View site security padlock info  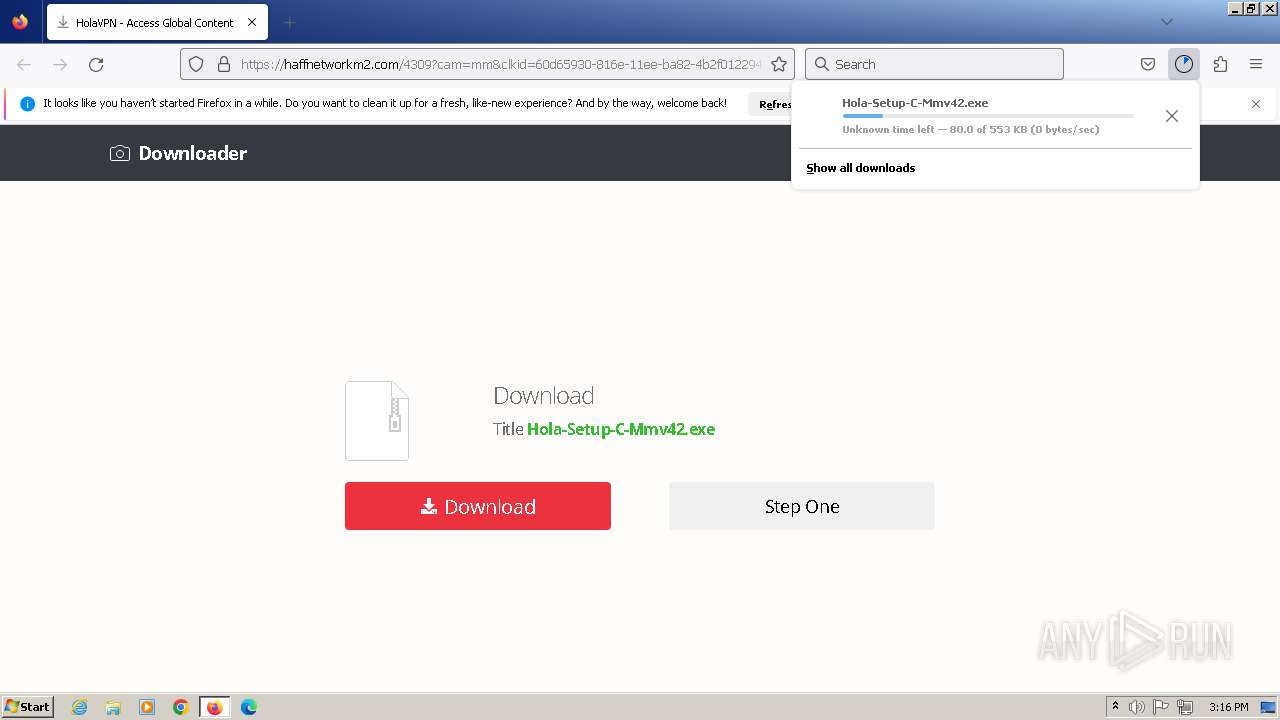pos(224,64)
